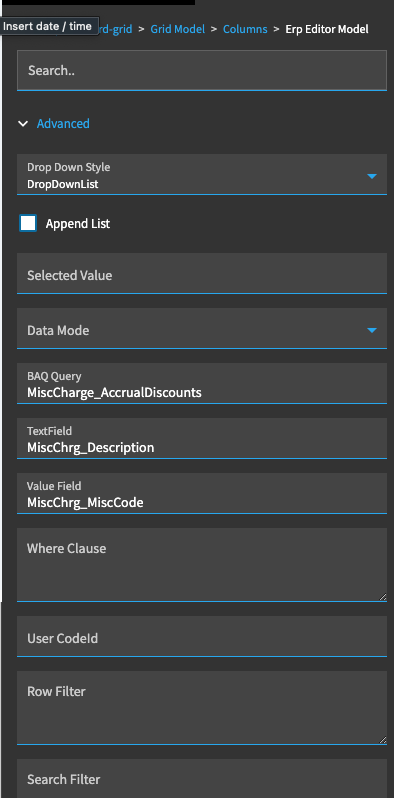
Task: Click the Where Clause resize handle
Action: (x=382, y=596)
